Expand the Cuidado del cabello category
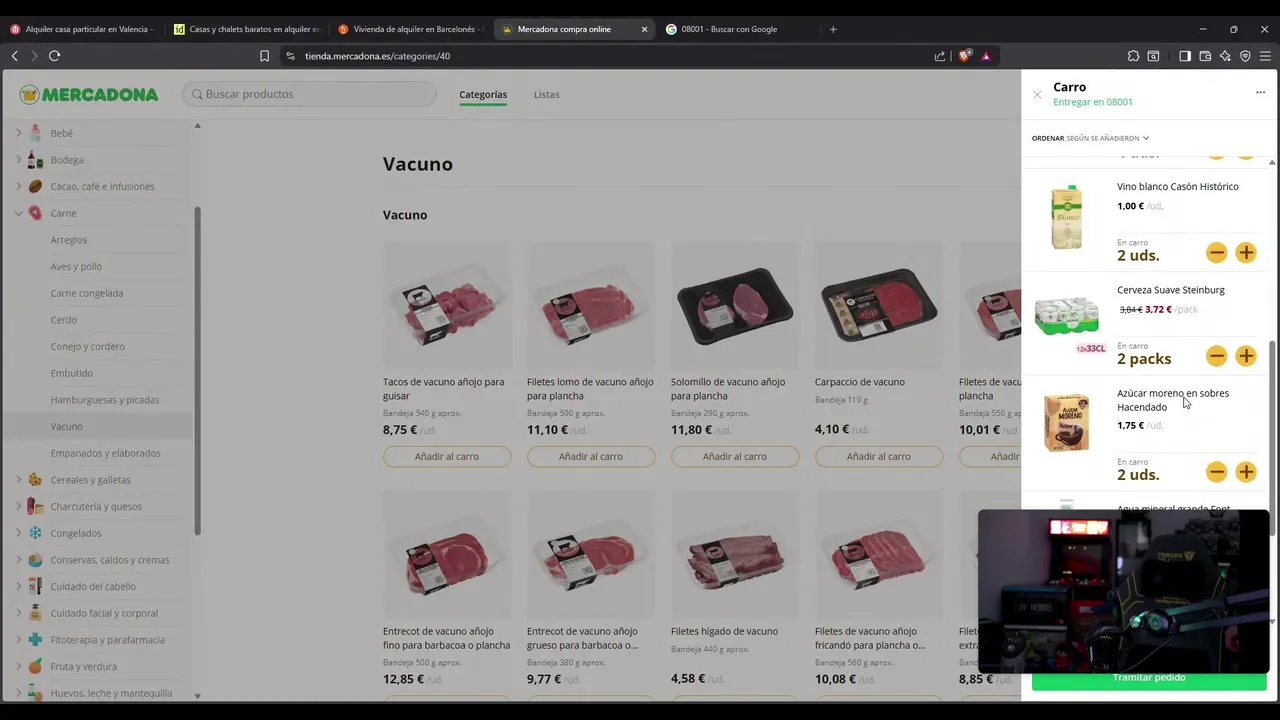 (x=18, y=586)
